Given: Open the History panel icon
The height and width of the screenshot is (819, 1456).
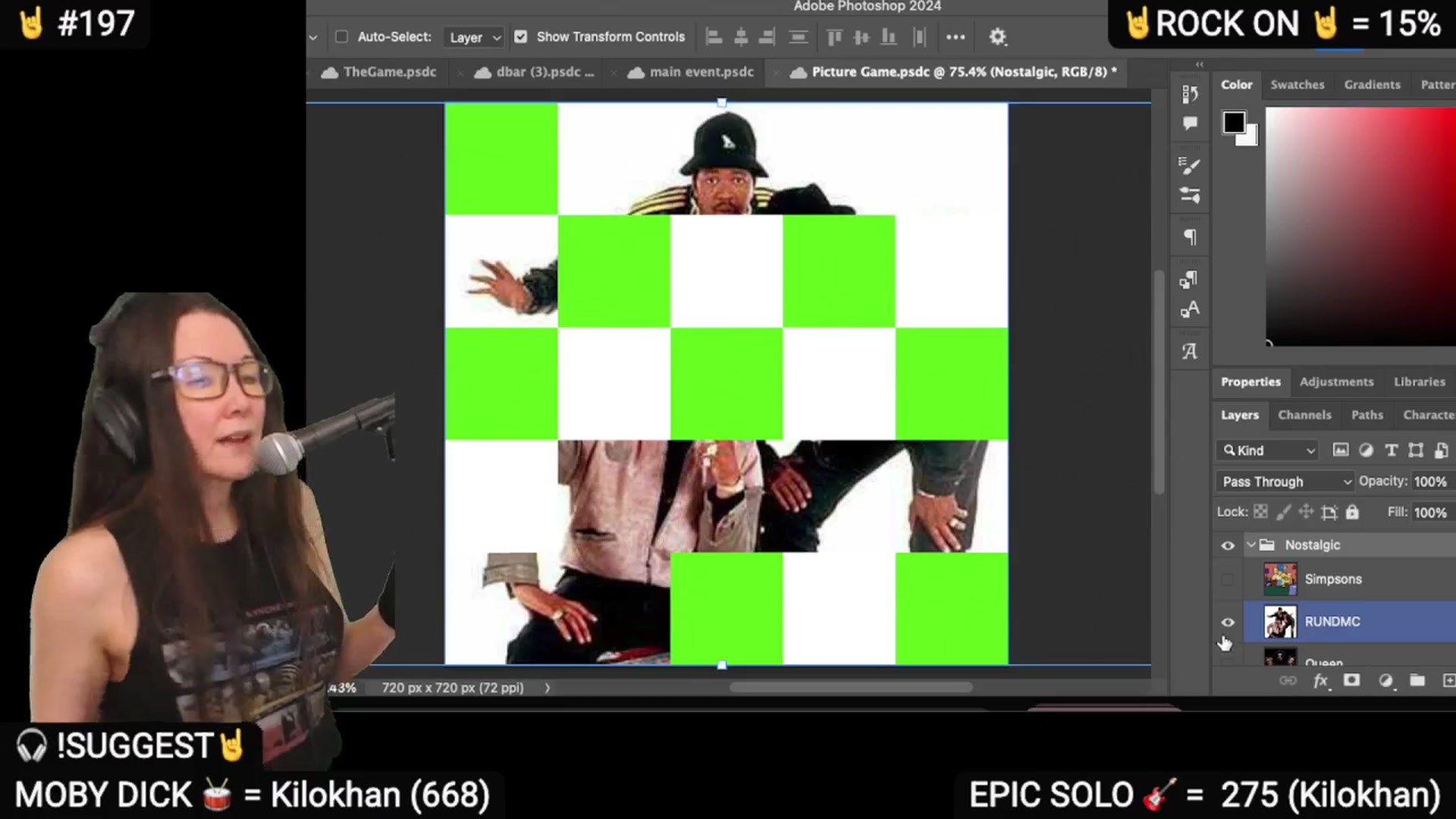Looking at the screenshot, I should click(1190, 93).
